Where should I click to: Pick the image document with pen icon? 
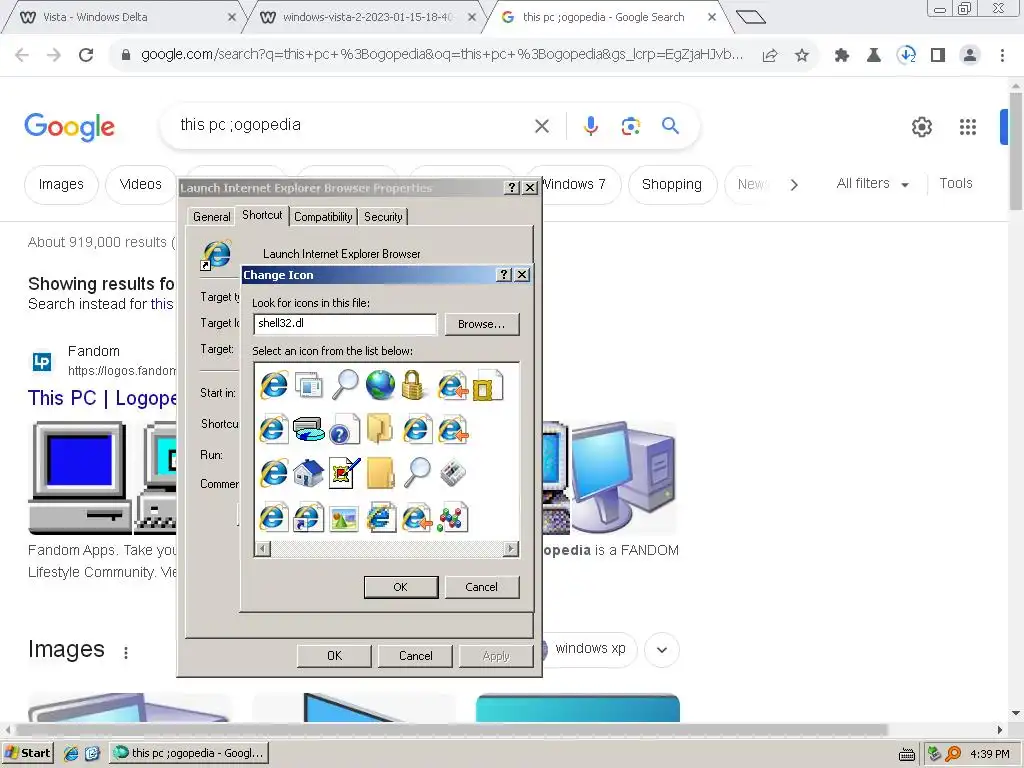tap(344, 472)
